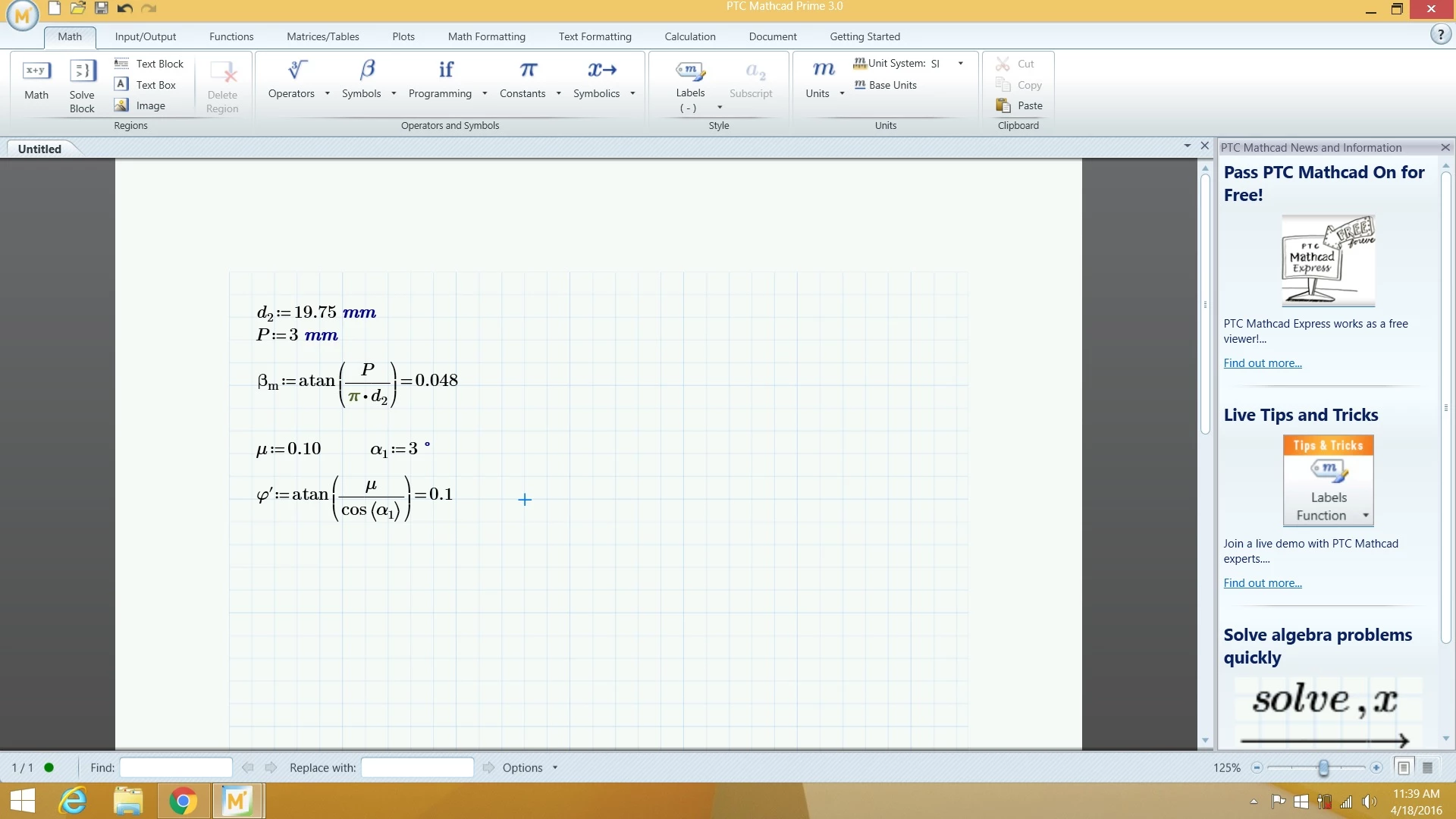Open the Symbols beta icon
The width and height of the screenshot is (1456, 819).
coord(368,71)
